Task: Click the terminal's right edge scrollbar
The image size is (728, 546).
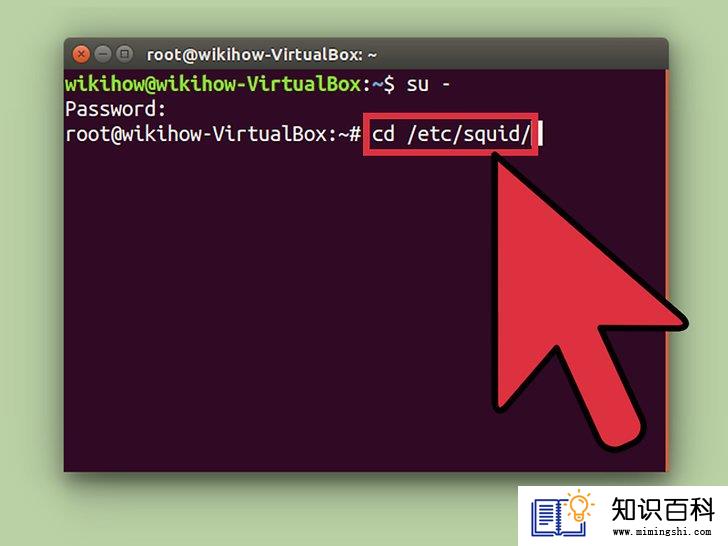Action: click(667, 271)
